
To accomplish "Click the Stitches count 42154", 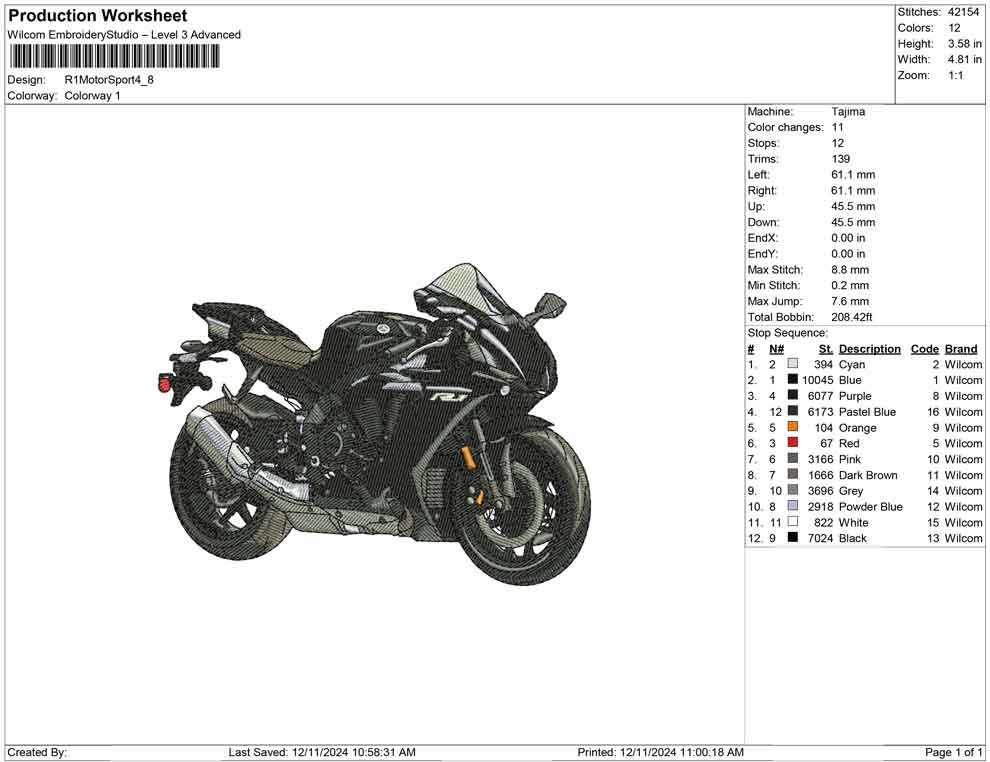I will pyautogui.click(x=964, y=12).
